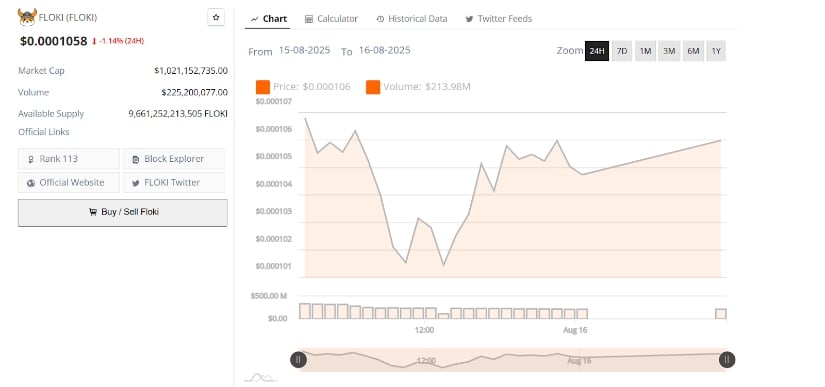Click the $0.000101 y-axis label
Screen dimensions: 825x387
pyautogui.click(x=274, y=266)
